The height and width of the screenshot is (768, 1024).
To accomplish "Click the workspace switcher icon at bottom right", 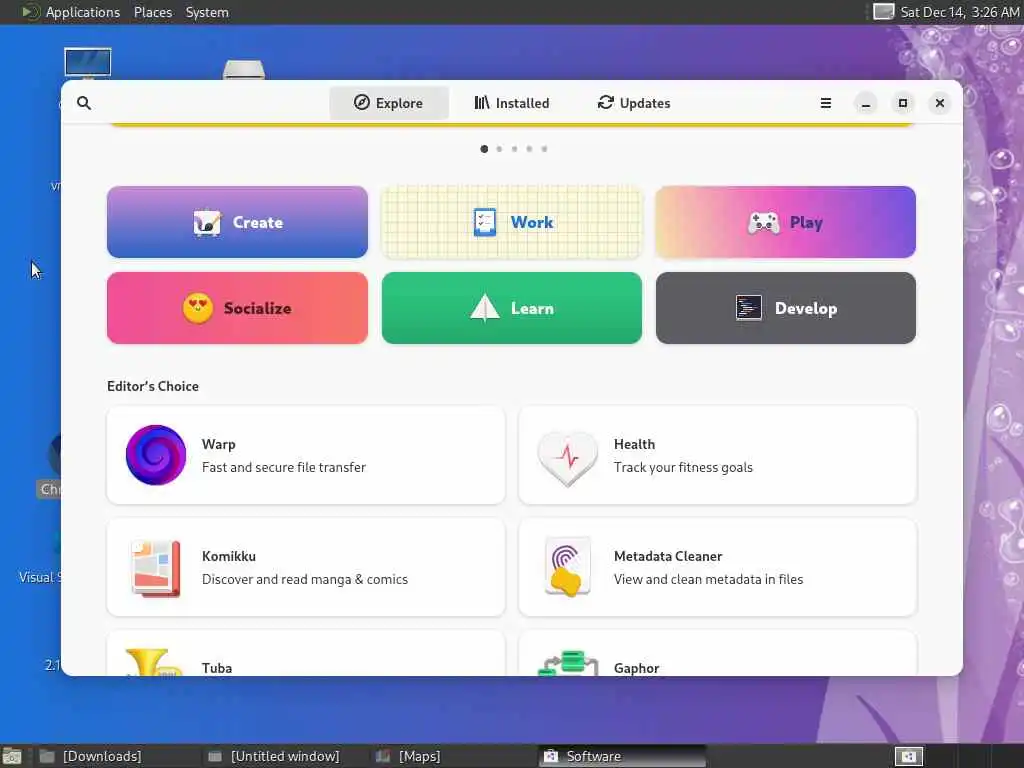I will 908,756.
